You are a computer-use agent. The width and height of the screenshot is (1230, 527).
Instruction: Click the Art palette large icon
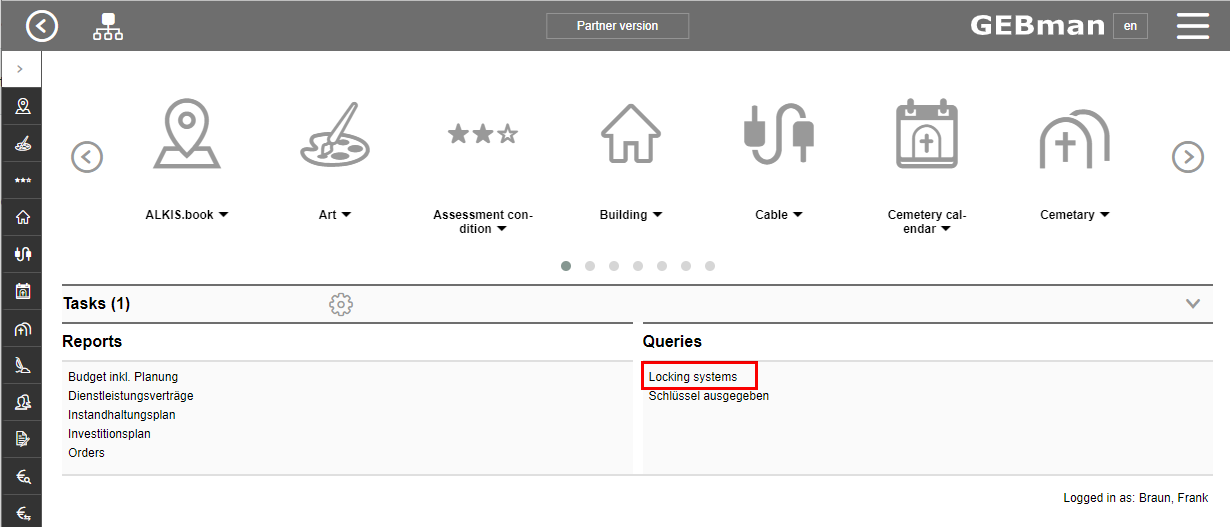coord(334,133)
